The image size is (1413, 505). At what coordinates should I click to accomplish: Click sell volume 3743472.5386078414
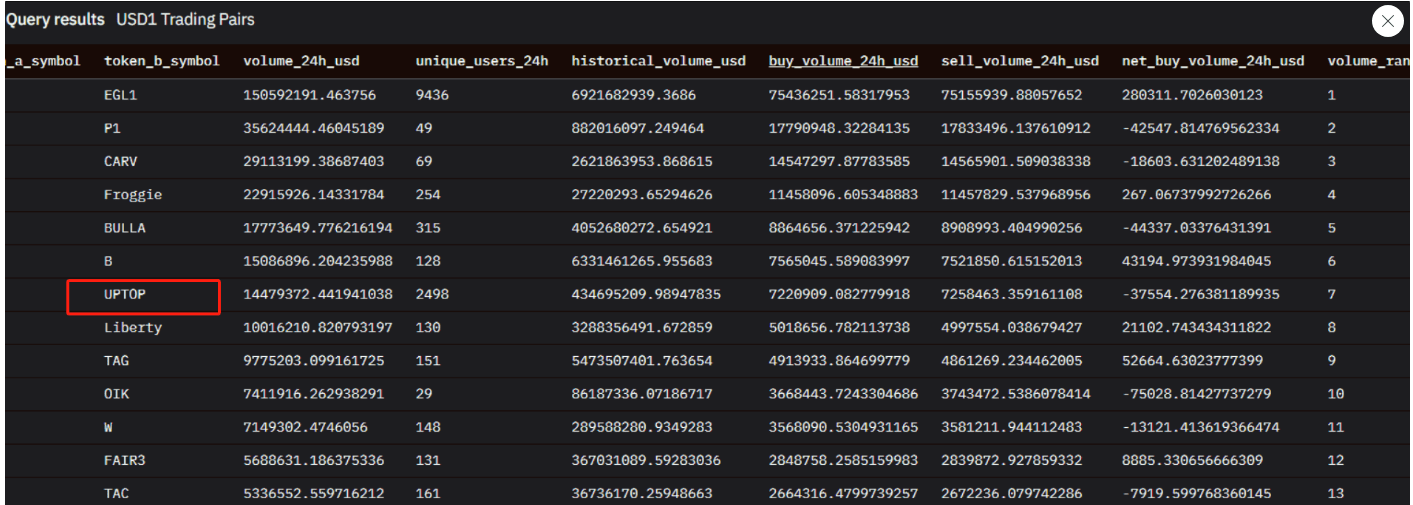tap(1015, 394)
